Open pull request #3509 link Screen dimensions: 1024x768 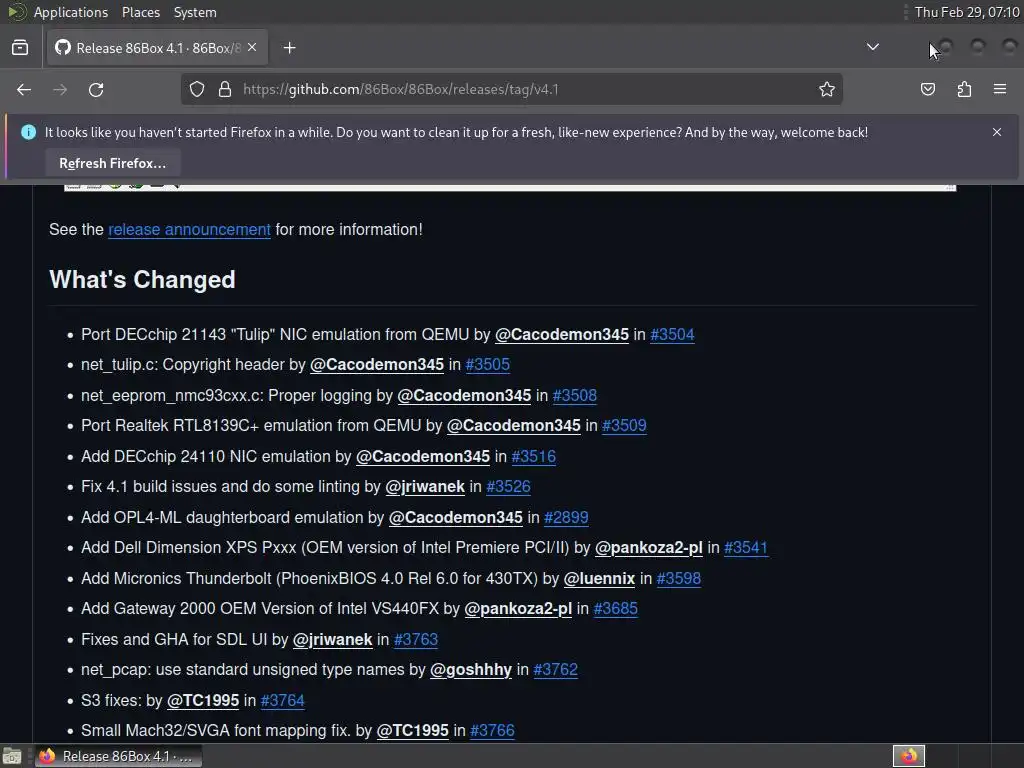(624, 425)
